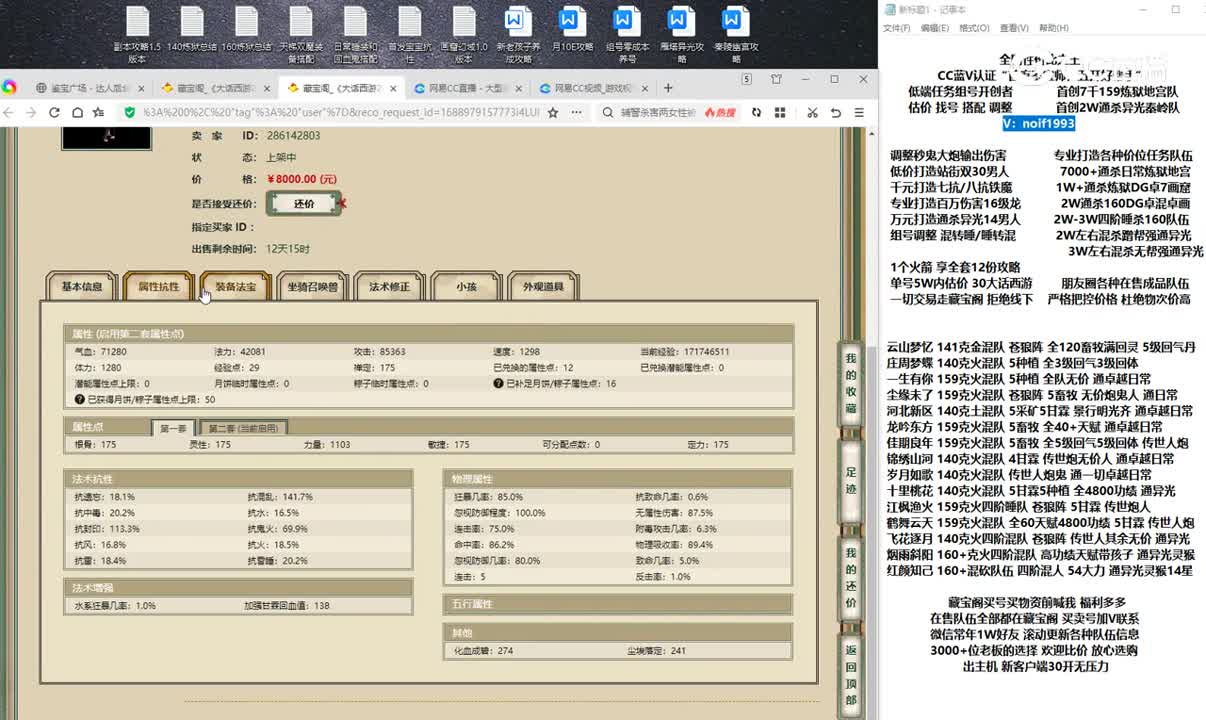This screenshot has width=1206, height=720.
Task: Close the 网易CC直播 browser tab
Action: [518, 88]
